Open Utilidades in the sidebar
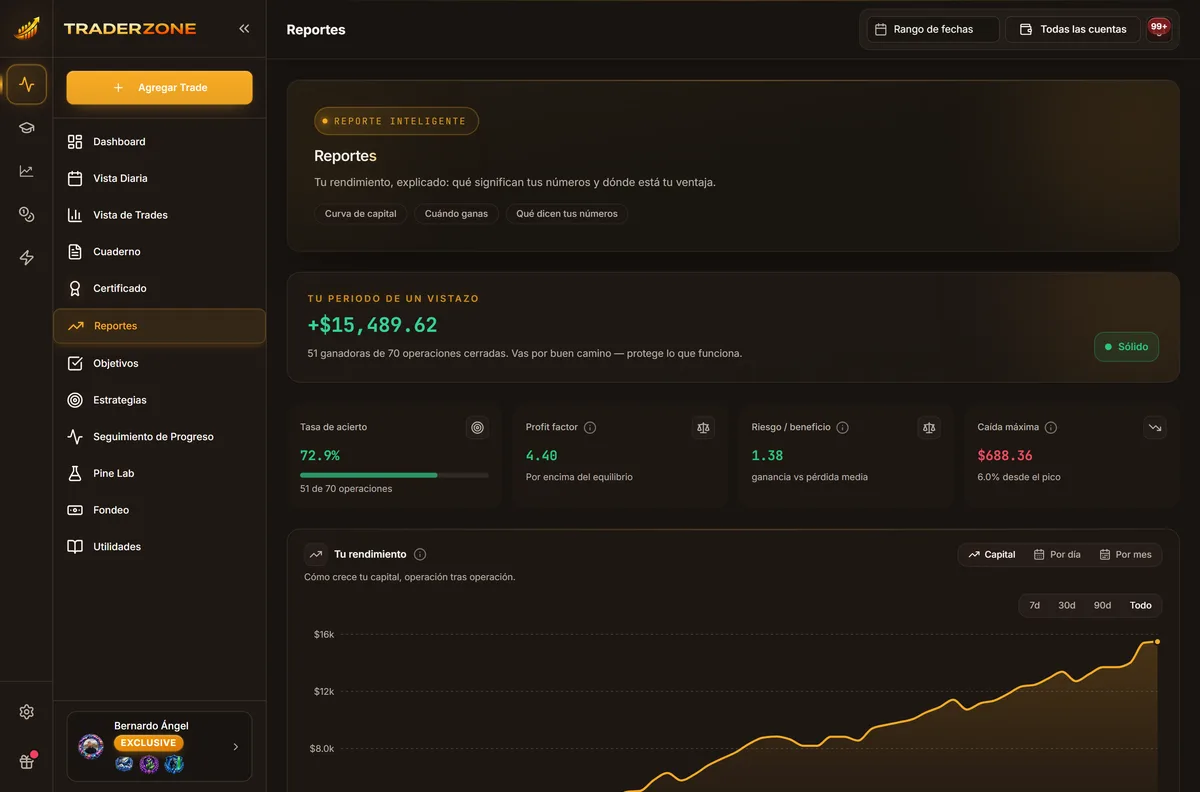 click(x=160, y=547)
